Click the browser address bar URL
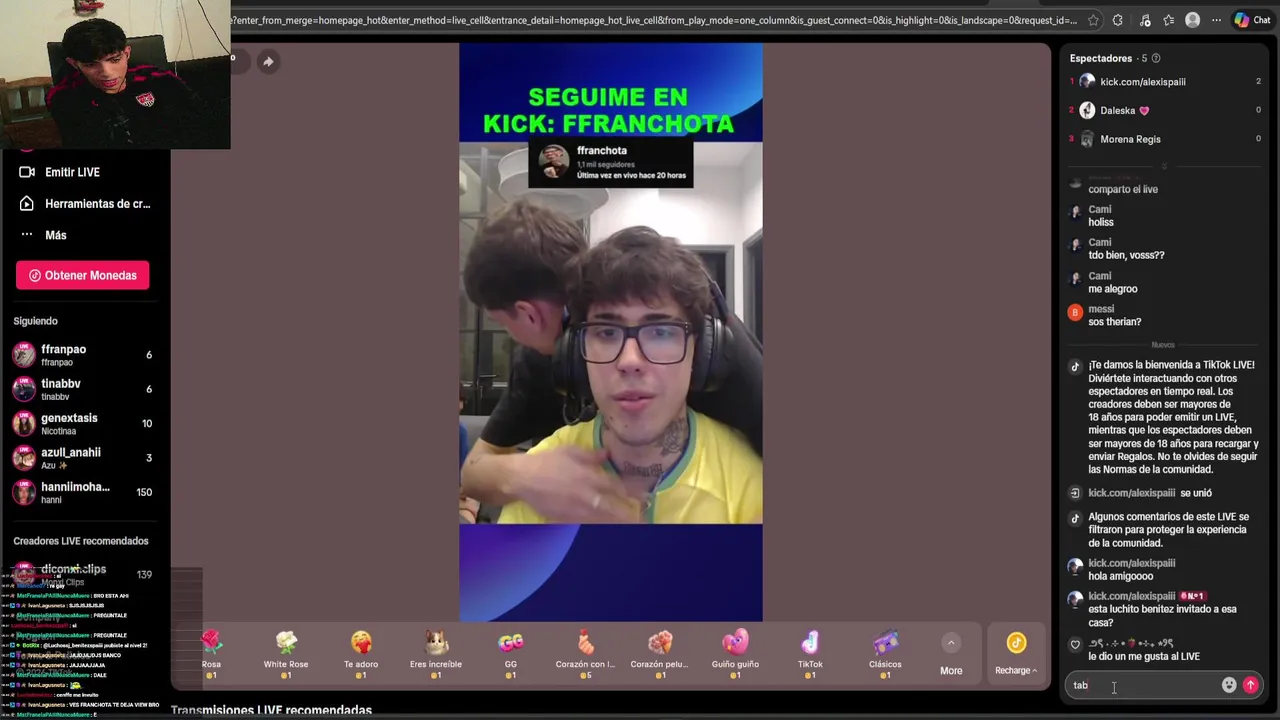Screen dimensions: 1280x720 coord(654,20)
